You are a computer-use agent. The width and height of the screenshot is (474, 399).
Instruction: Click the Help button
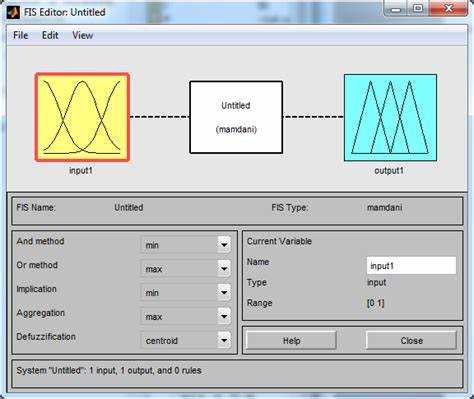pos(291,341)
